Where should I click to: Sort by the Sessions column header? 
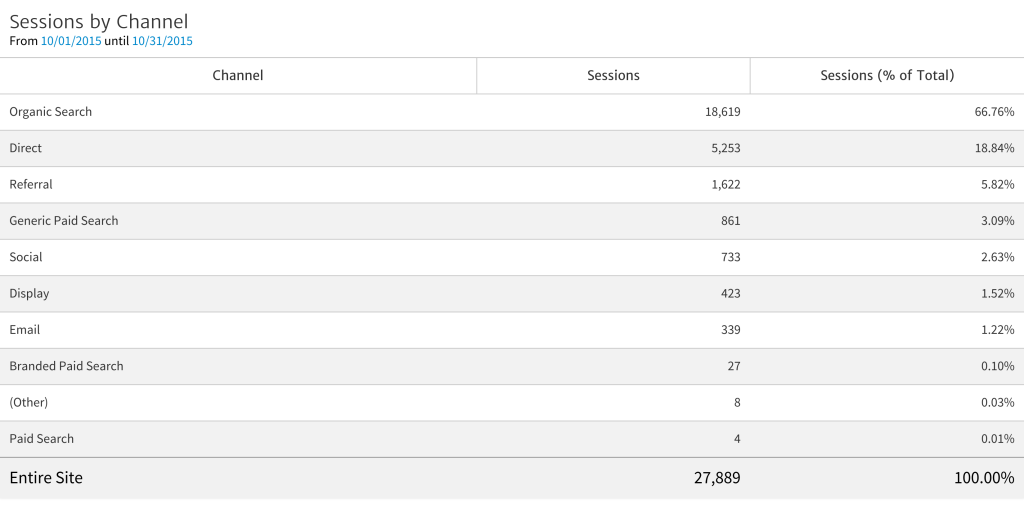[x=613, y=75]
